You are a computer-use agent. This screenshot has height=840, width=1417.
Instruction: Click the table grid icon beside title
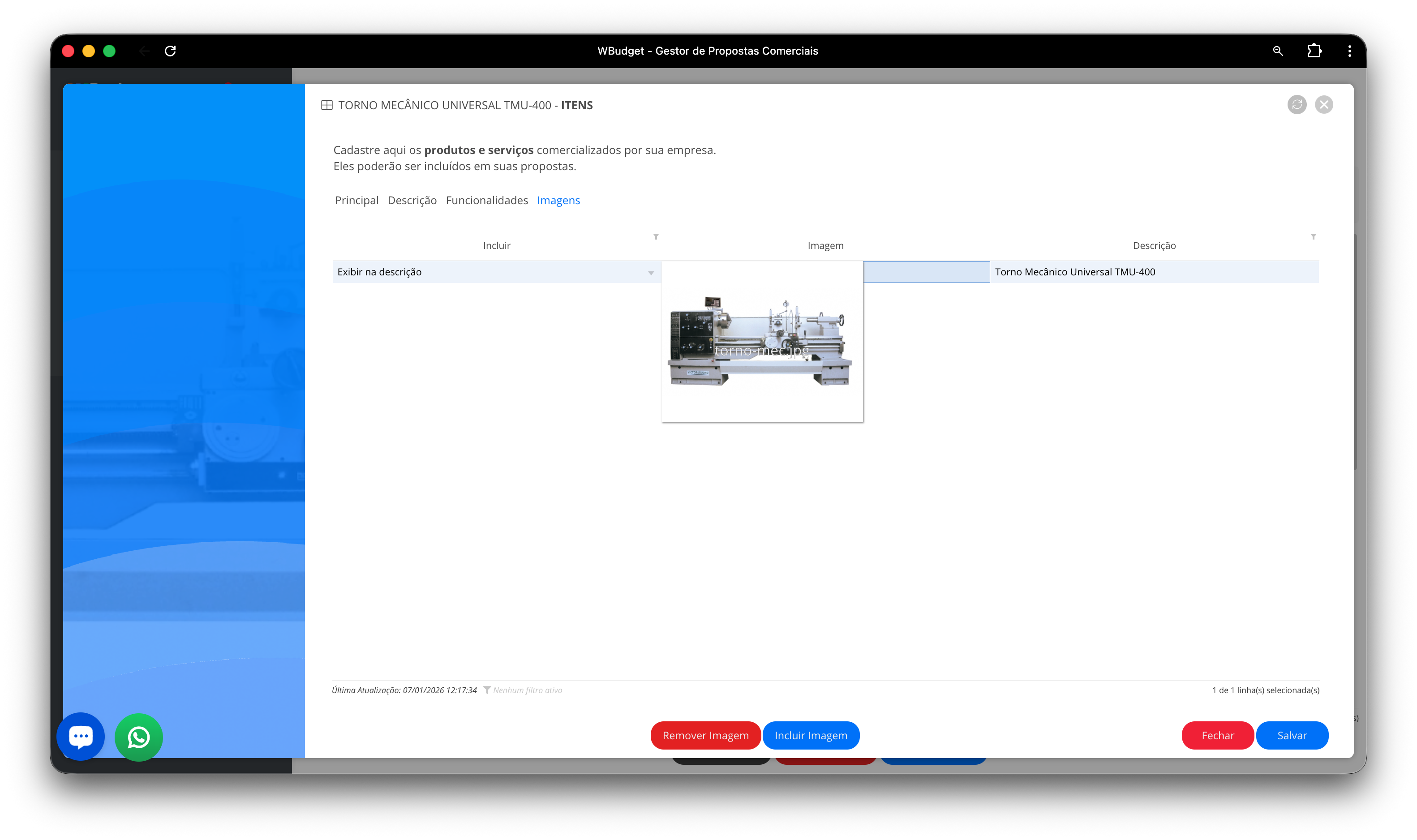[326, 105]
